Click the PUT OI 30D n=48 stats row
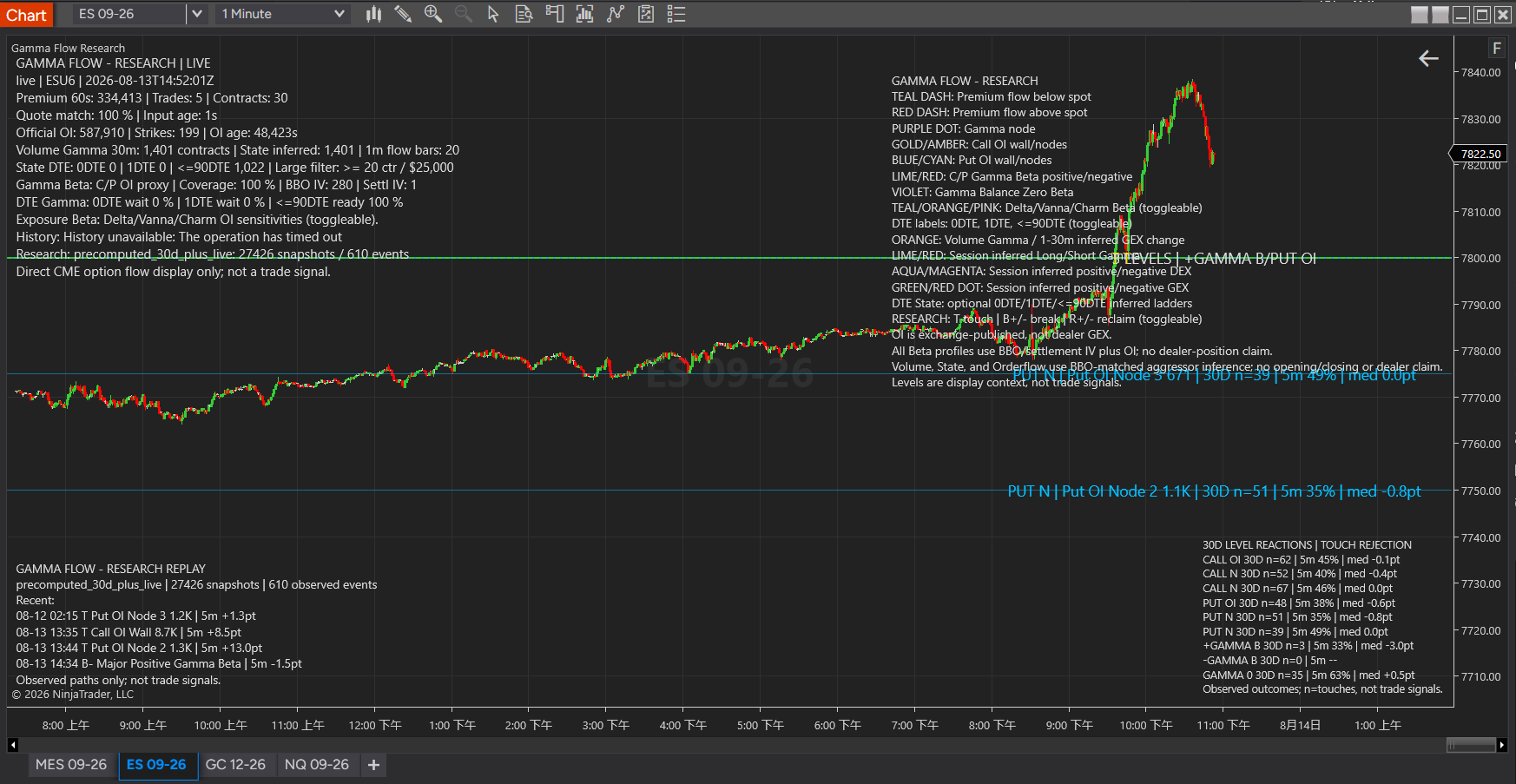 (1299, 603)
